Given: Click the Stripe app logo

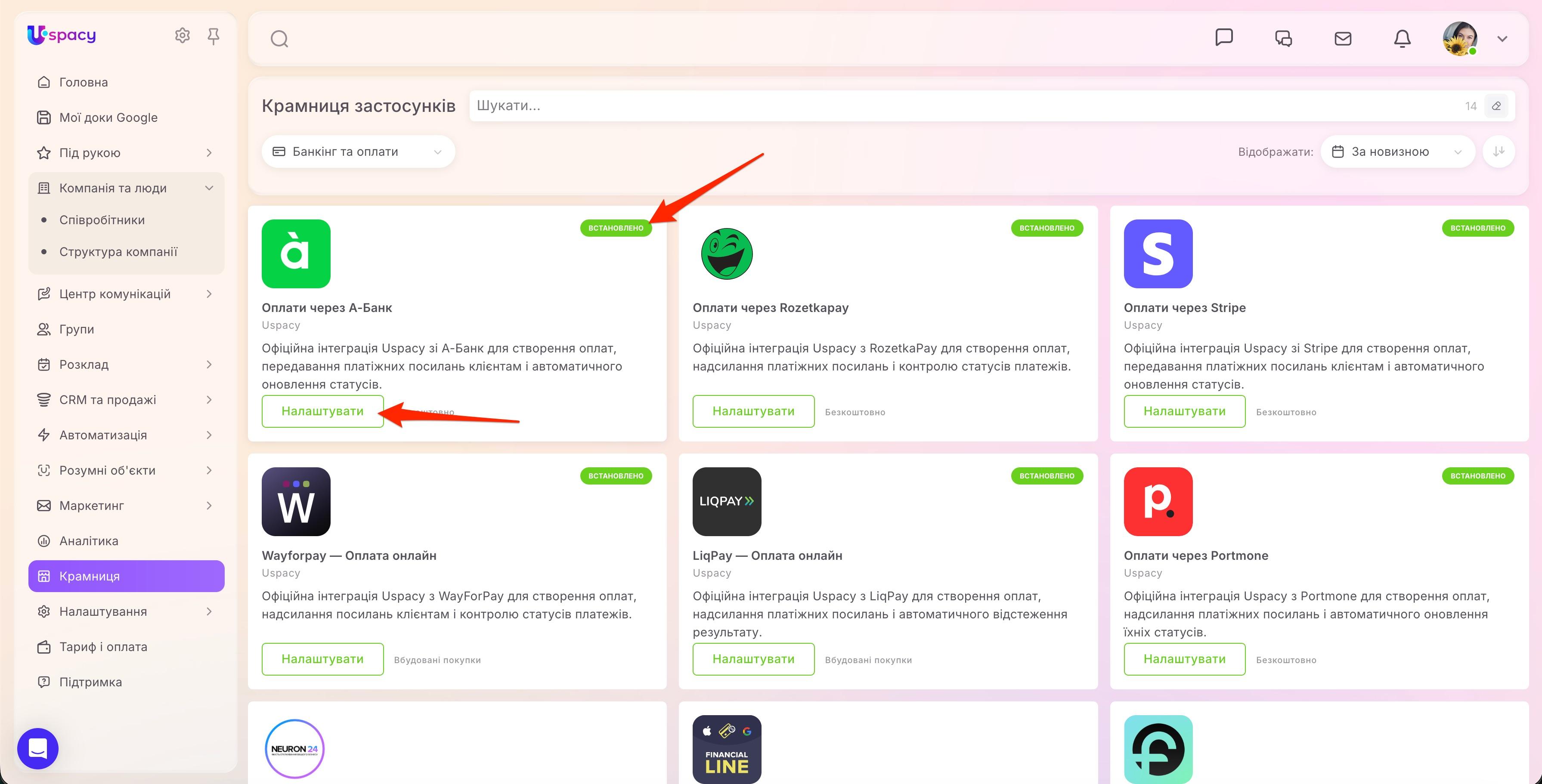Looking at the screenshot, I should click(x=1158, y=254).
